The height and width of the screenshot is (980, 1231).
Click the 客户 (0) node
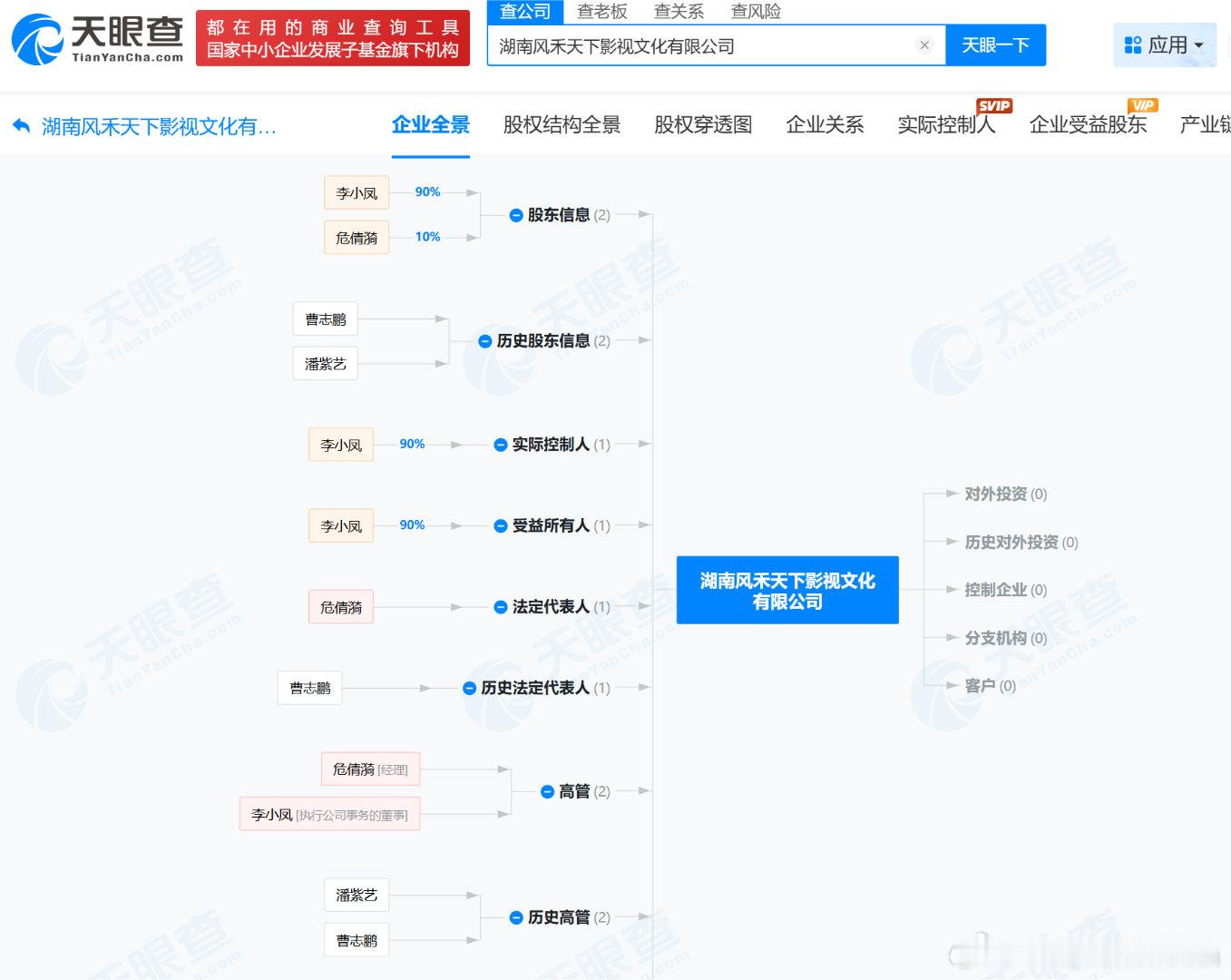(x=991, y=686)
